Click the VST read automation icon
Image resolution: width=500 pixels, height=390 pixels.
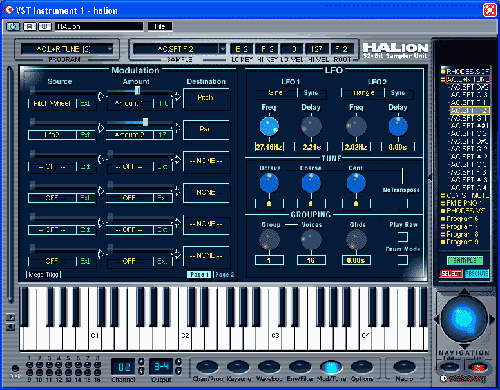[29, 26]
